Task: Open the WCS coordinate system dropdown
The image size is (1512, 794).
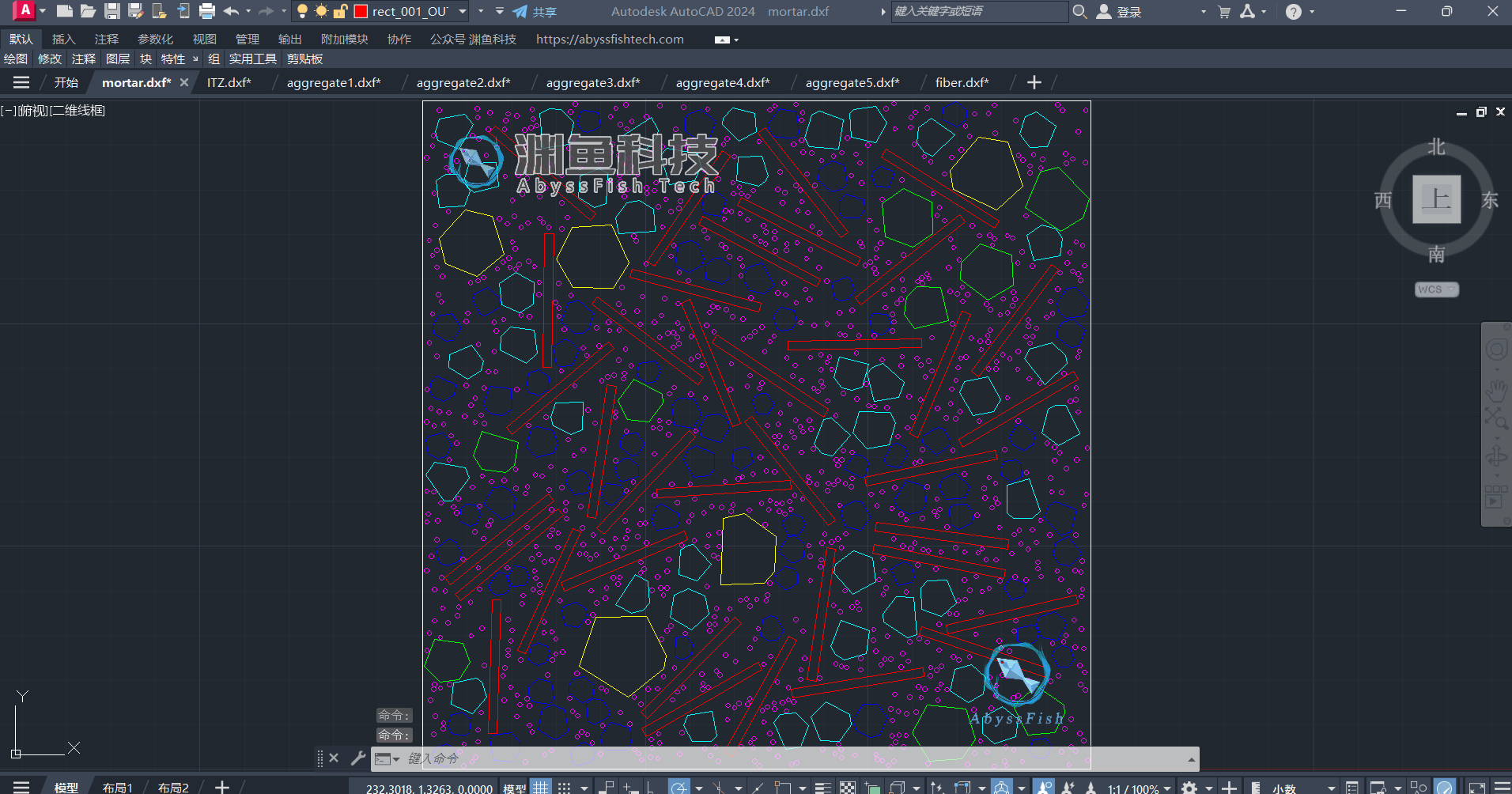Action: click(x=1436, y=289)
